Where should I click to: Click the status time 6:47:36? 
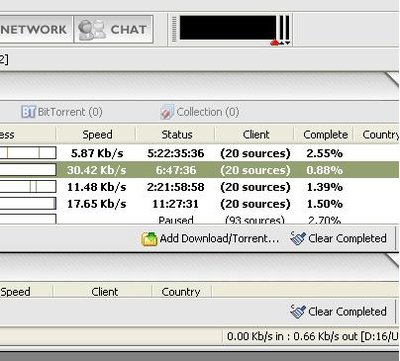click(176, 170)
